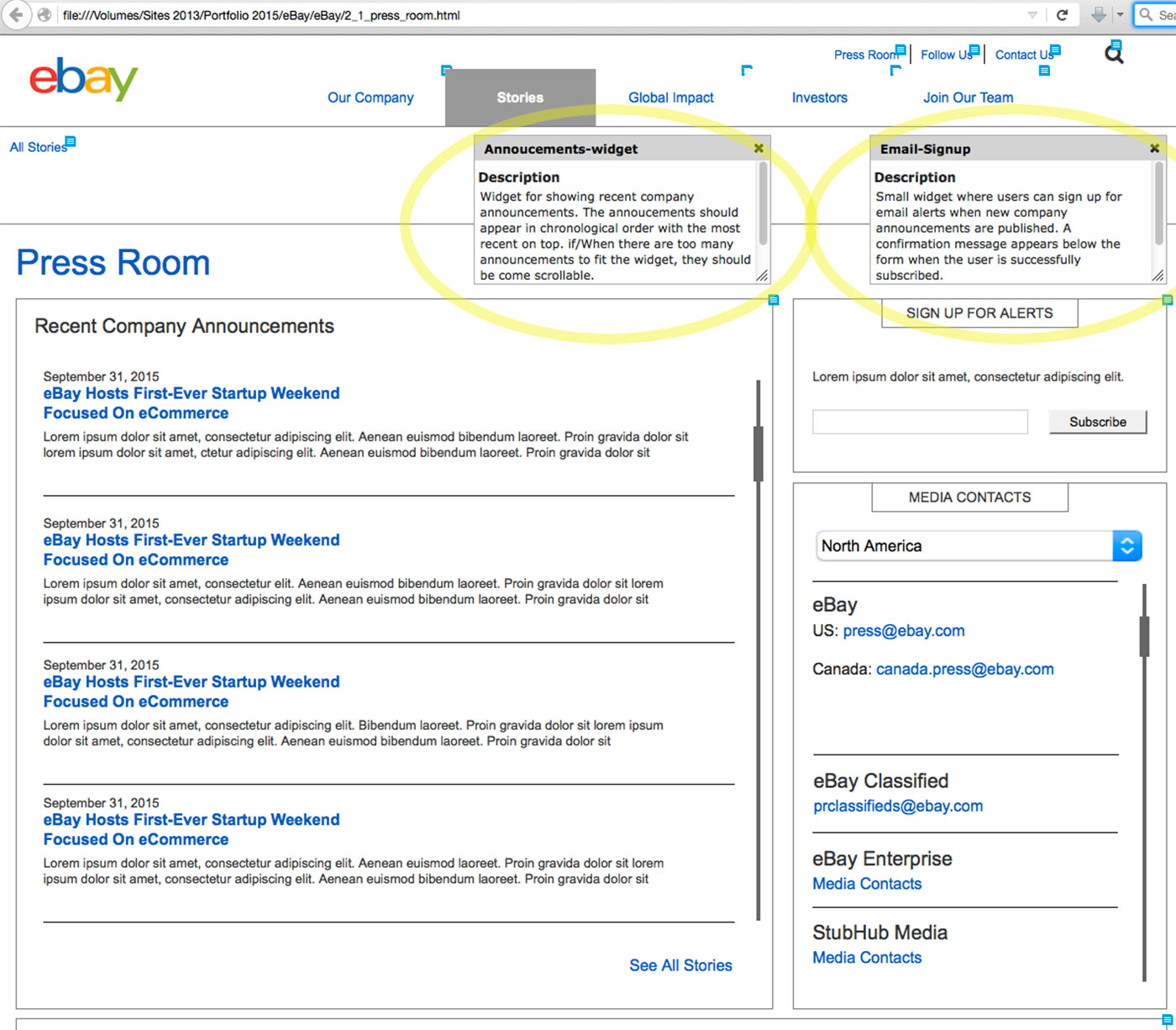Click the media contacts list scrollbar thumb
1176x1030 pixels.
(x=1144, y=636)
